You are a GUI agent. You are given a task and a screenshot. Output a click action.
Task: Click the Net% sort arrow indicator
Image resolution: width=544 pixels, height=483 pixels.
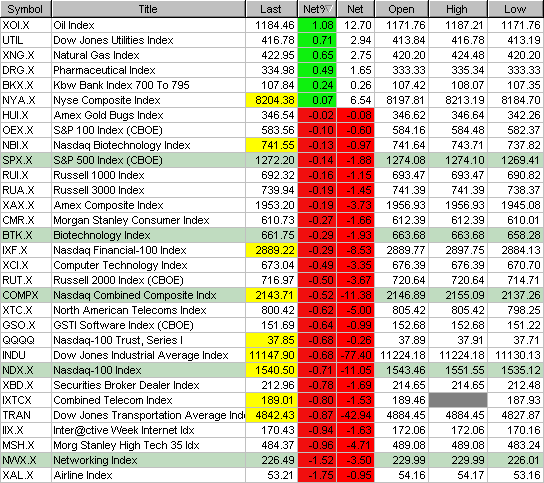[329, 9]
